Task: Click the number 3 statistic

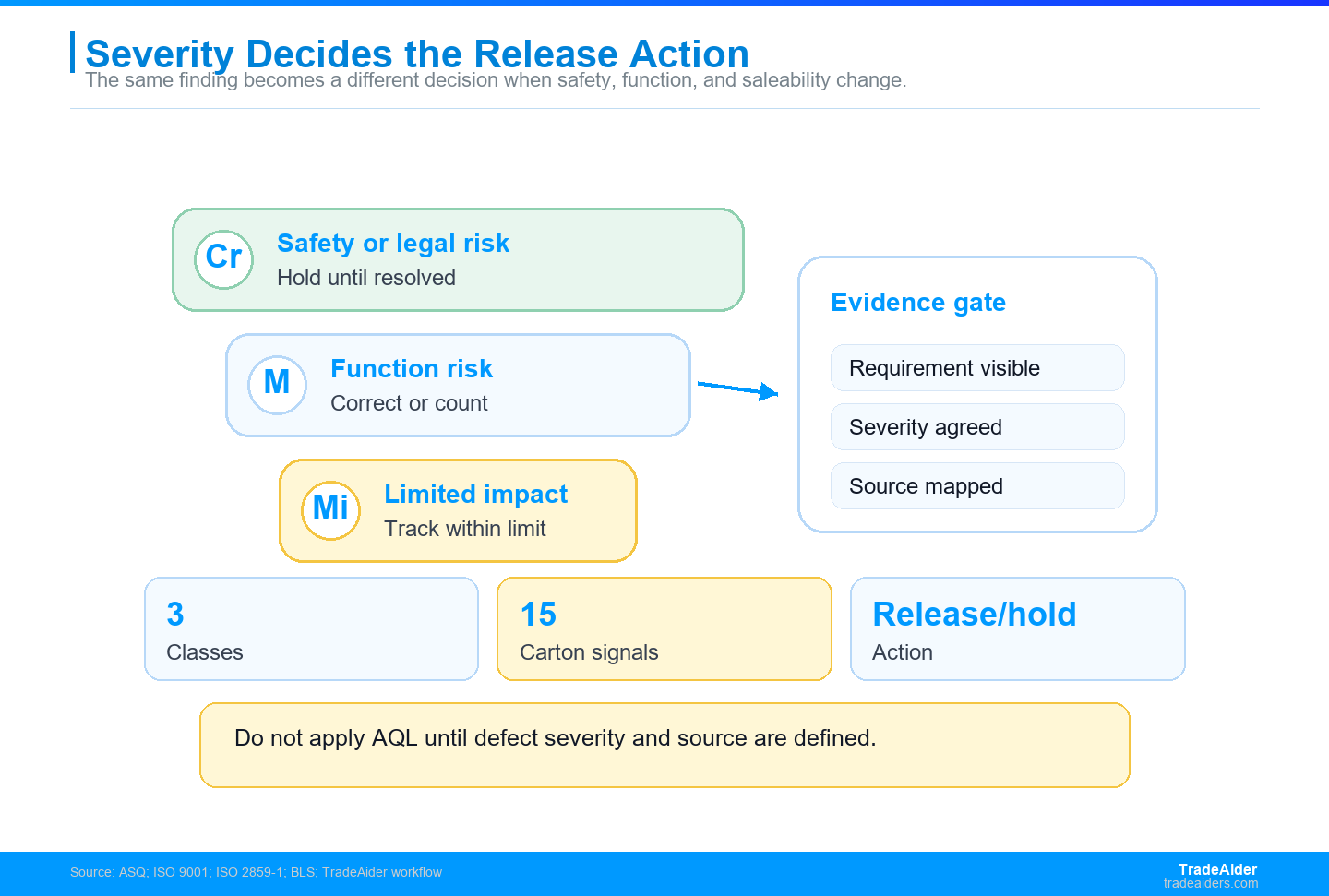Action: point(175,615)
